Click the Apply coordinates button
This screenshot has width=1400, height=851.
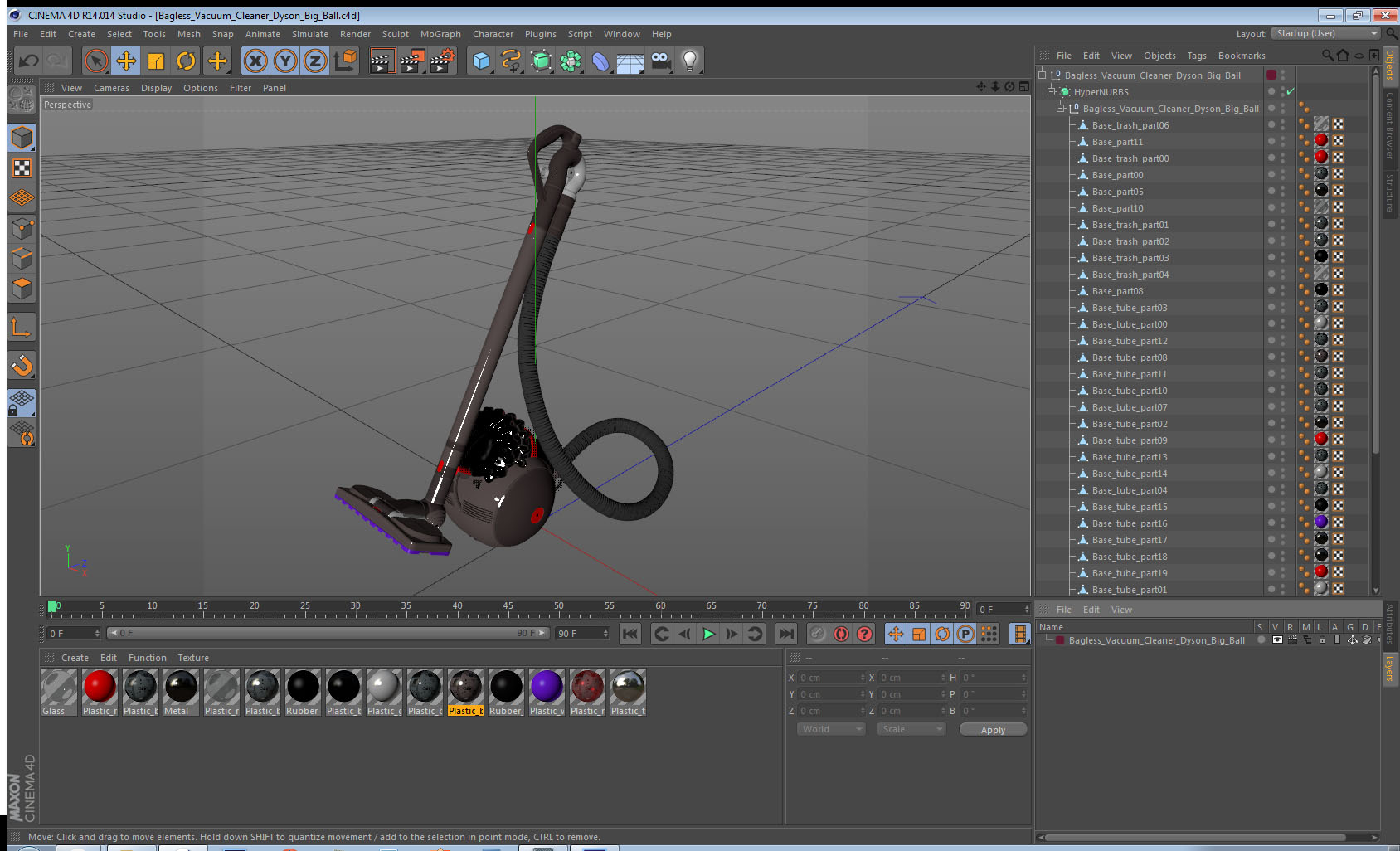(x=993, y=730)
